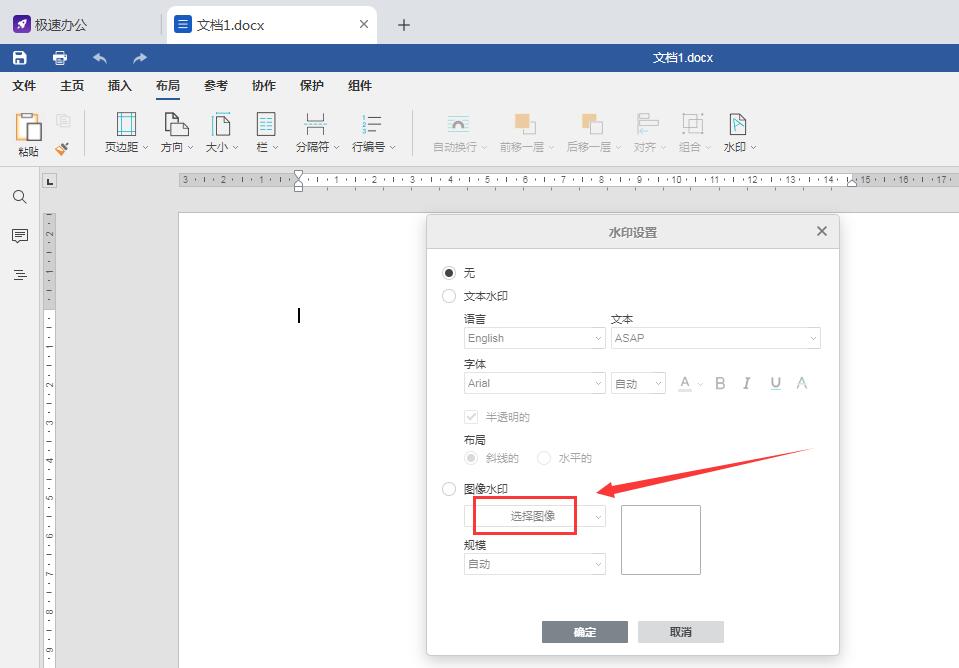Open the search panel in left sidebar
The width and height of the screenshot is (959, 668).
tap(20, 197)
